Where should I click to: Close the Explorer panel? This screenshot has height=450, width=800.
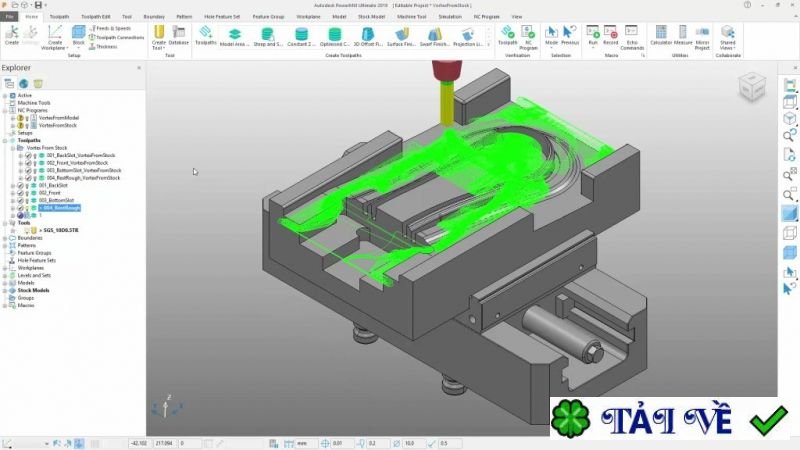click(x=139, y=68)
